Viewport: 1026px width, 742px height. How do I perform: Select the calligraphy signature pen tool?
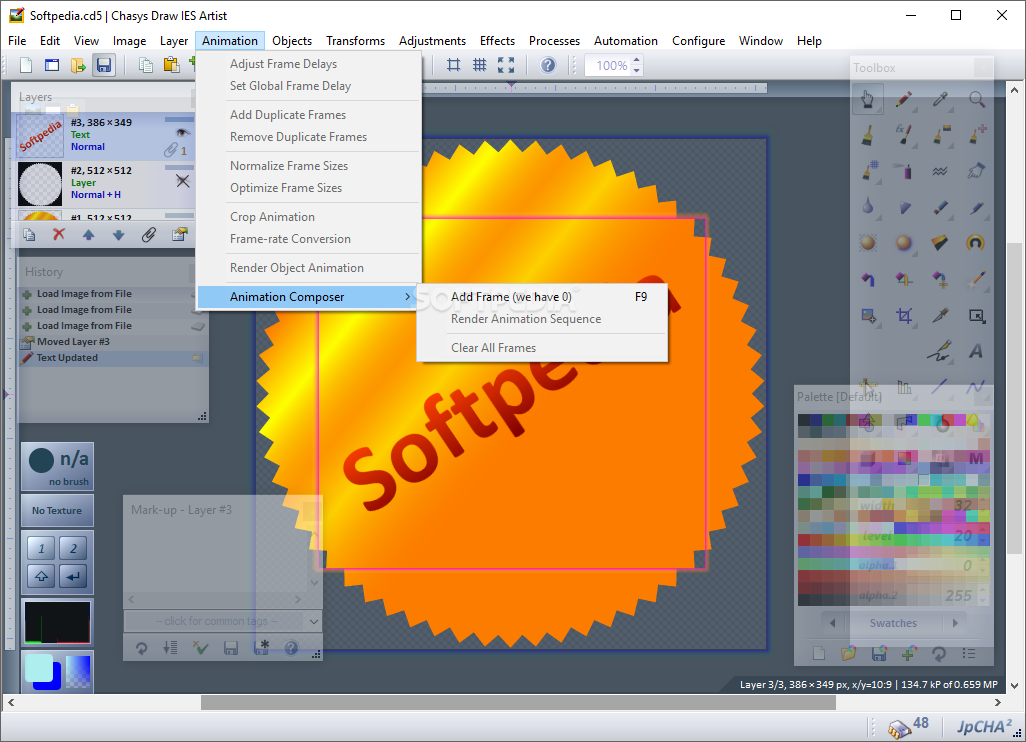click(x=940, y=351)
